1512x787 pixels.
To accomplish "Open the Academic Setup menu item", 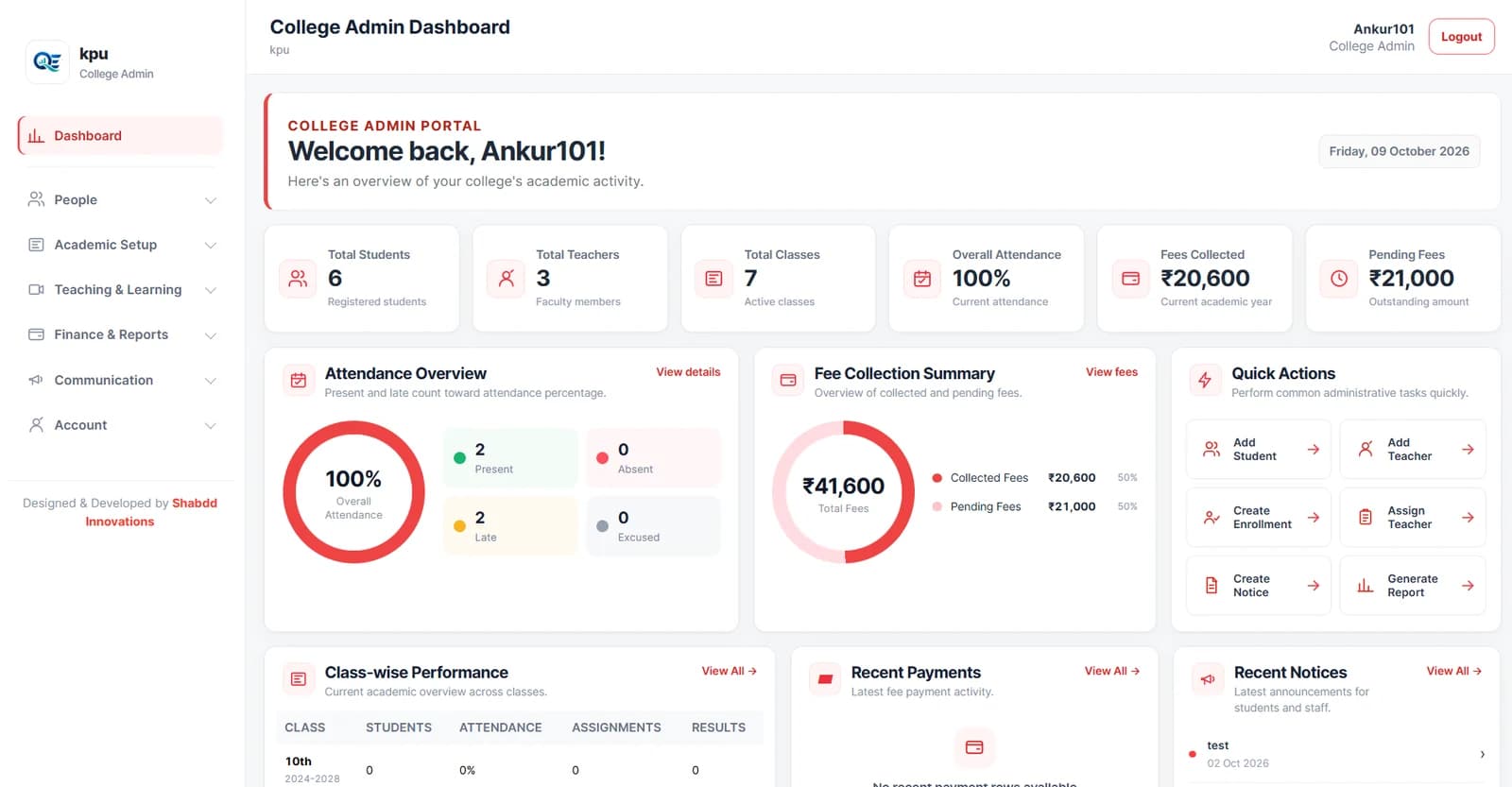I will click(120, 245).
